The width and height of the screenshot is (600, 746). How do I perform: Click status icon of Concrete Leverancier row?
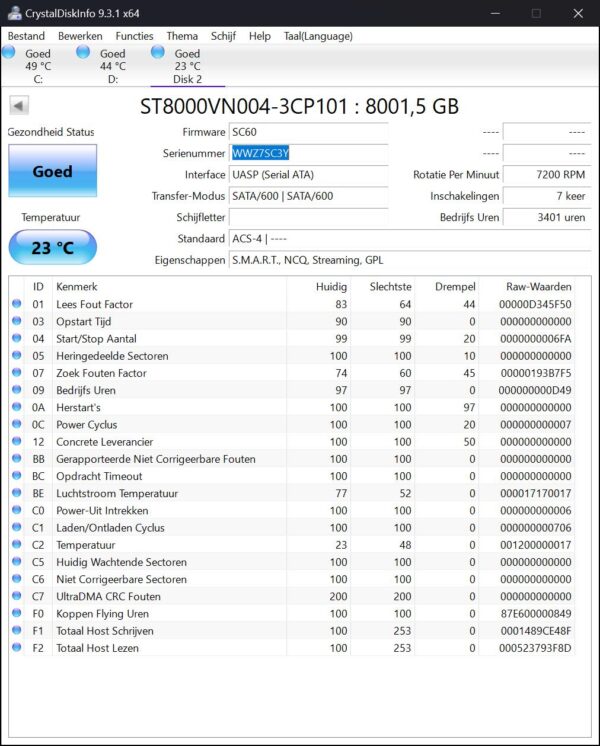[17, 441]
